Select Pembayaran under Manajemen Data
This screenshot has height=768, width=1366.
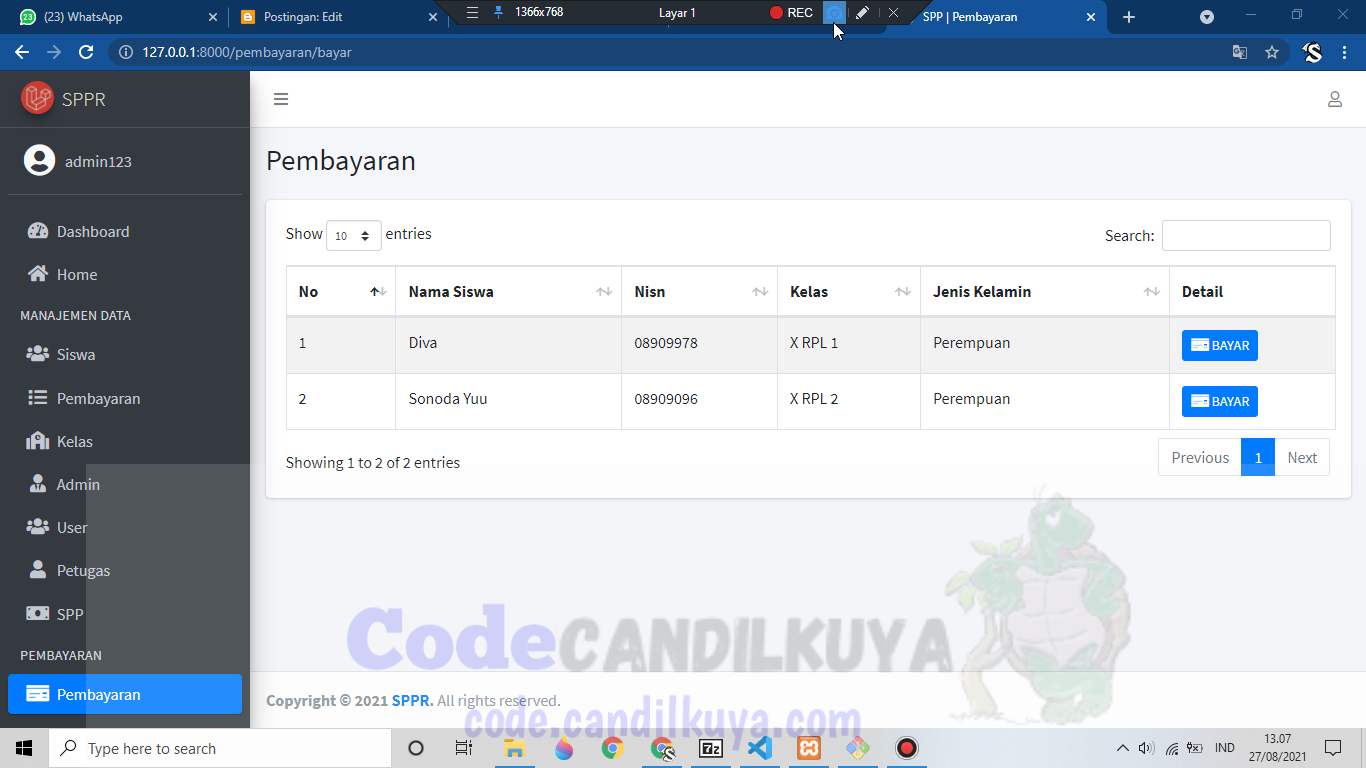coord(125,398)
